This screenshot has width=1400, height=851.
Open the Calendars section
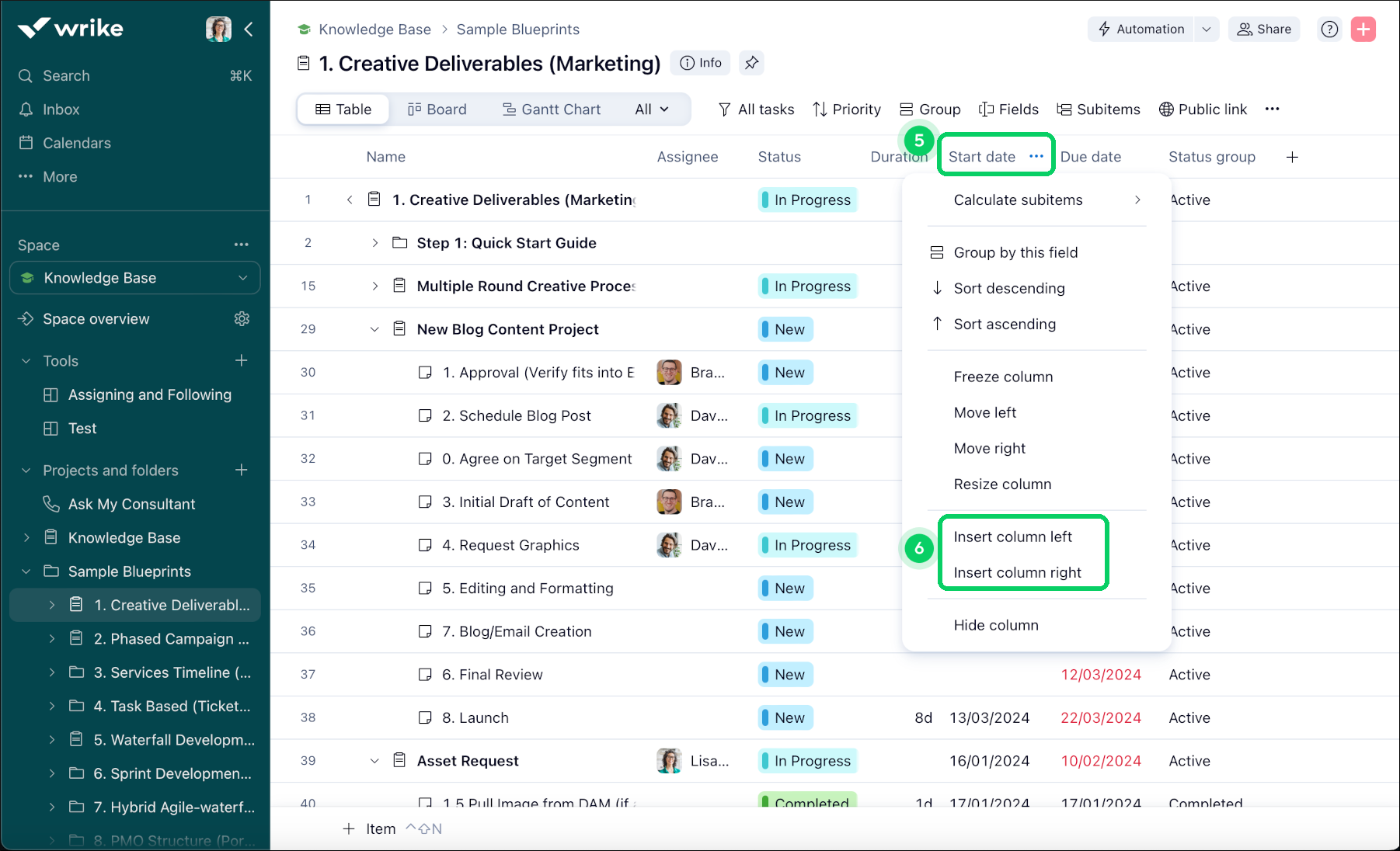point(75,143)
